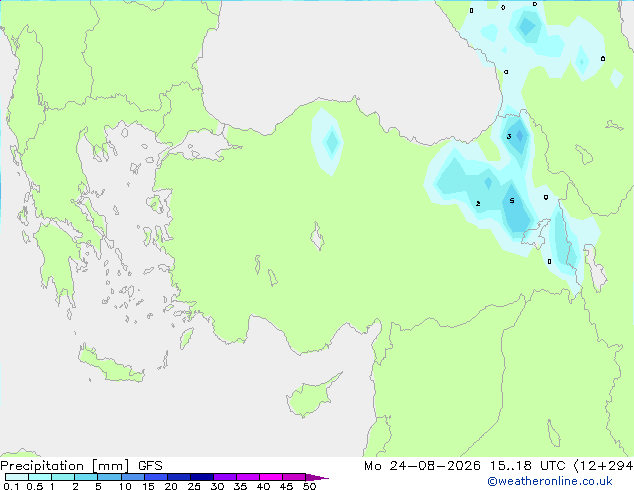Pick the 35–40 mm legend color
The height and width of the screenshot is (490, 634).
point(248,477)
